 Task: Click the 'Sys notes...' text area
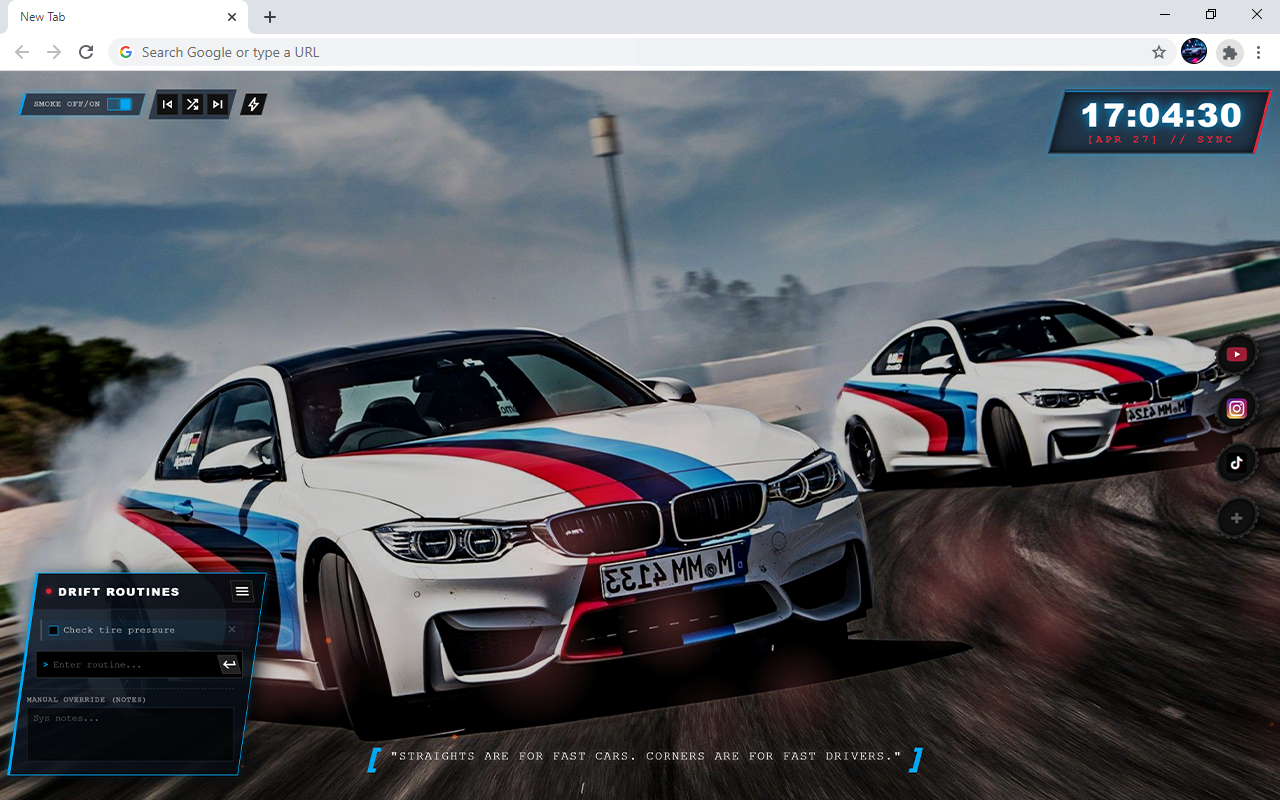[131, 734]
